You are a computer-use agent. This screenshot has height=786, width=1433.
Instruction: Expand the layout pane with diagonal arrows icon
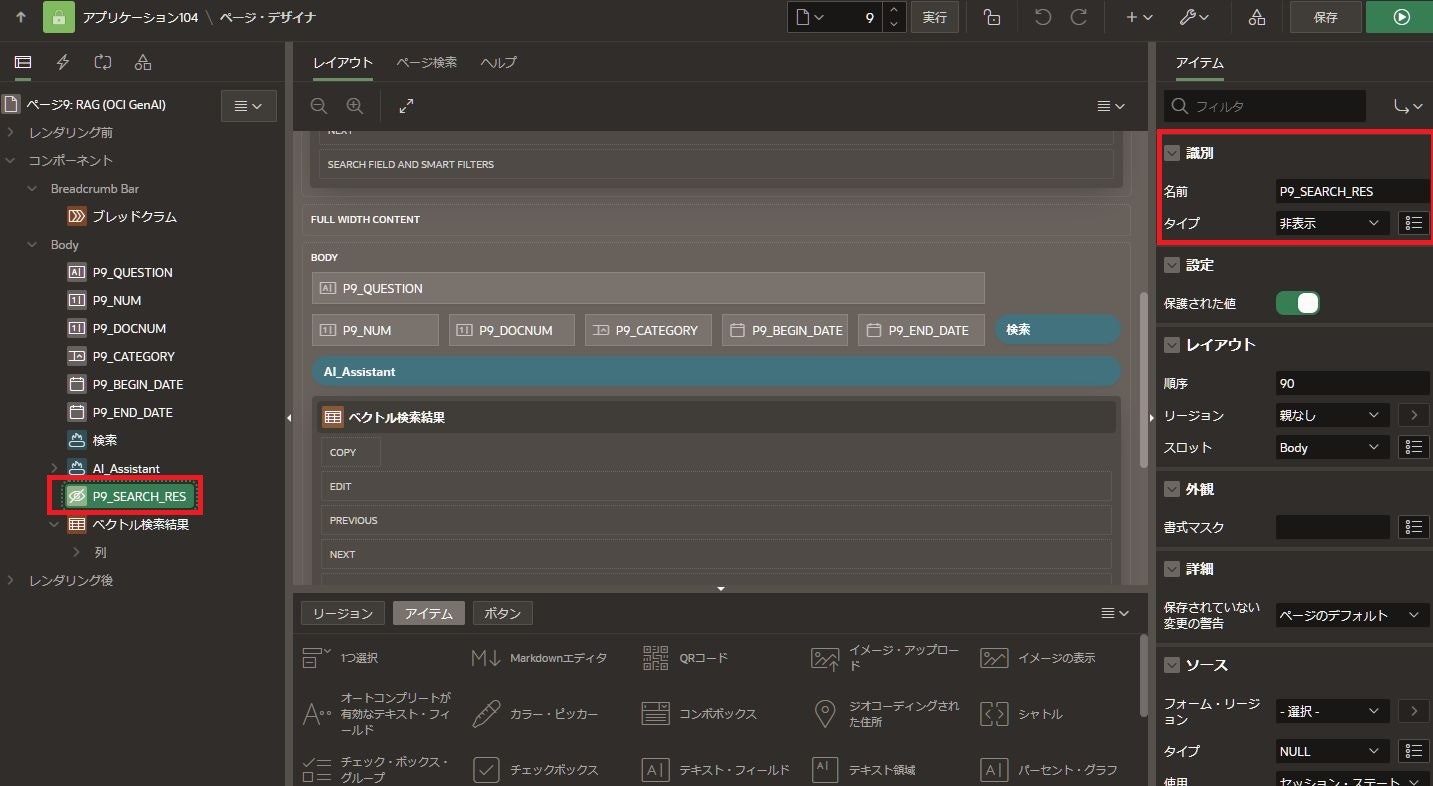coord(406,106)
